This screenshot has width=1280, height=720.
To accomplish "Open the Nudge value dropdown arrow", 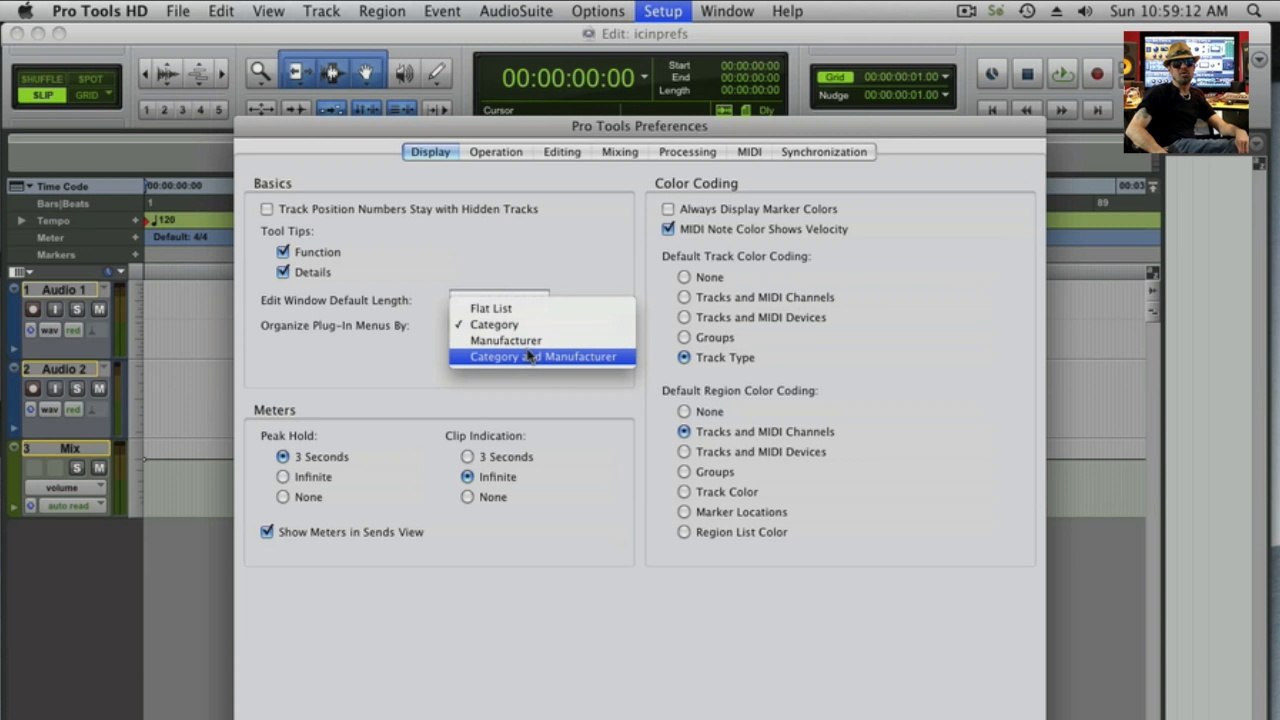I will click(945, 95).
